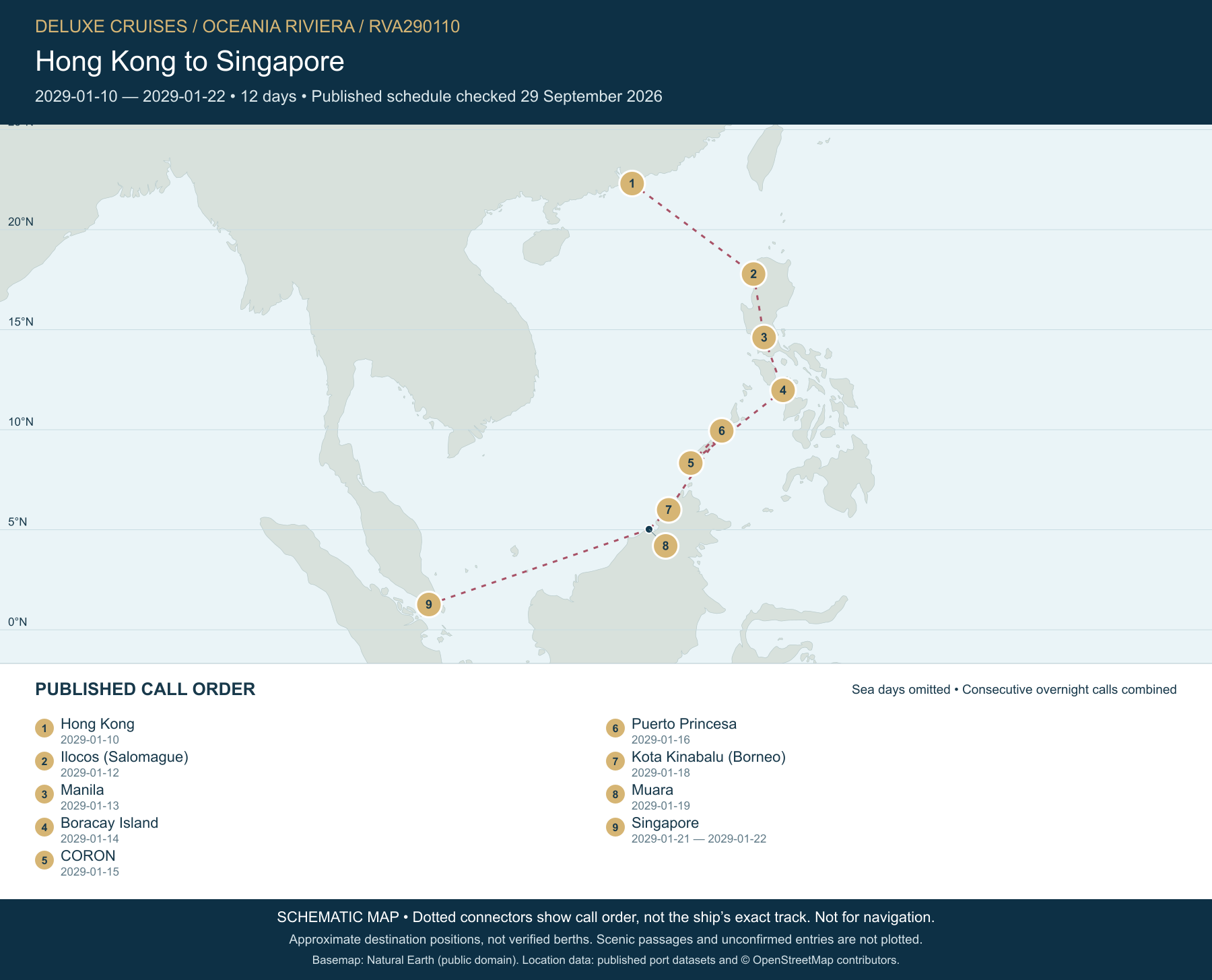Screen dimensions: 1212x980
Task: Select Puerto Princesa in the call order
Action: tap(684, 724)
